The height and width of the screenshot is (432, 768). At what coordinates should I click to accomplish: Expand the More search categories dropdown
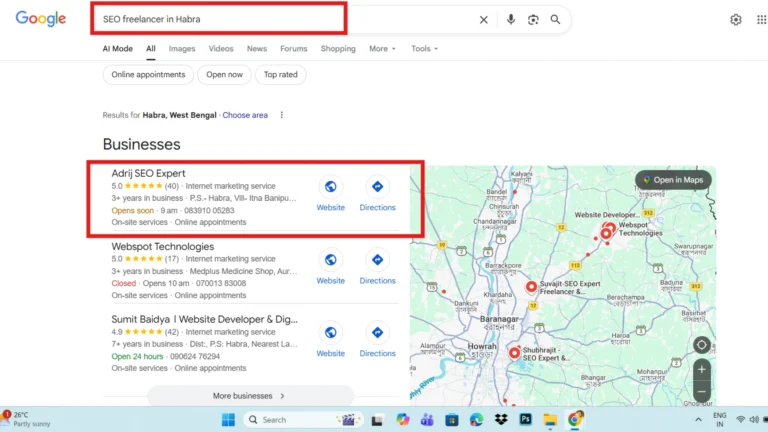tap(382, 49)
